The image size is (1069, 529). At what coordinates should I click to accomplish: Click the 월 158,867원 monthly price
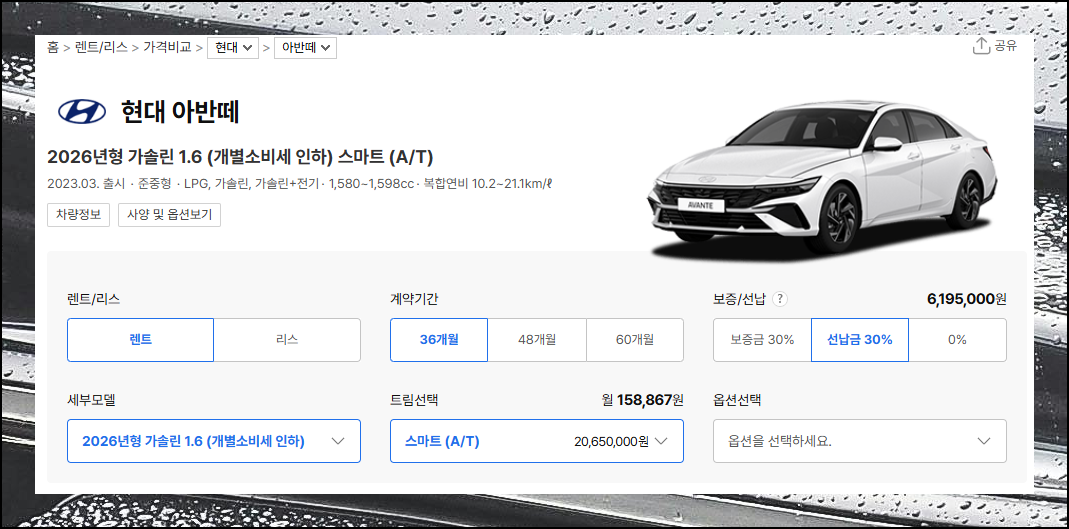point(643,400)
